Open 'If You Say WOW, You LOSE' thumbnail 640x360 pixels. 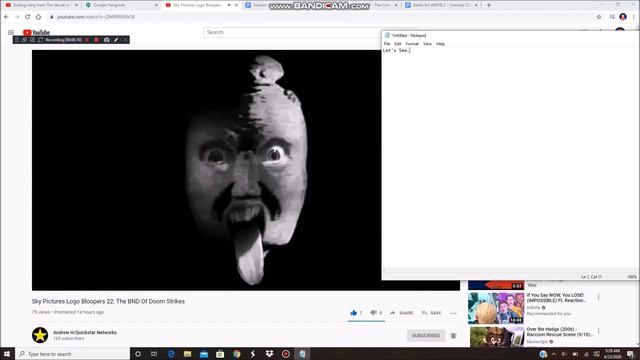(x=496, y=308)
